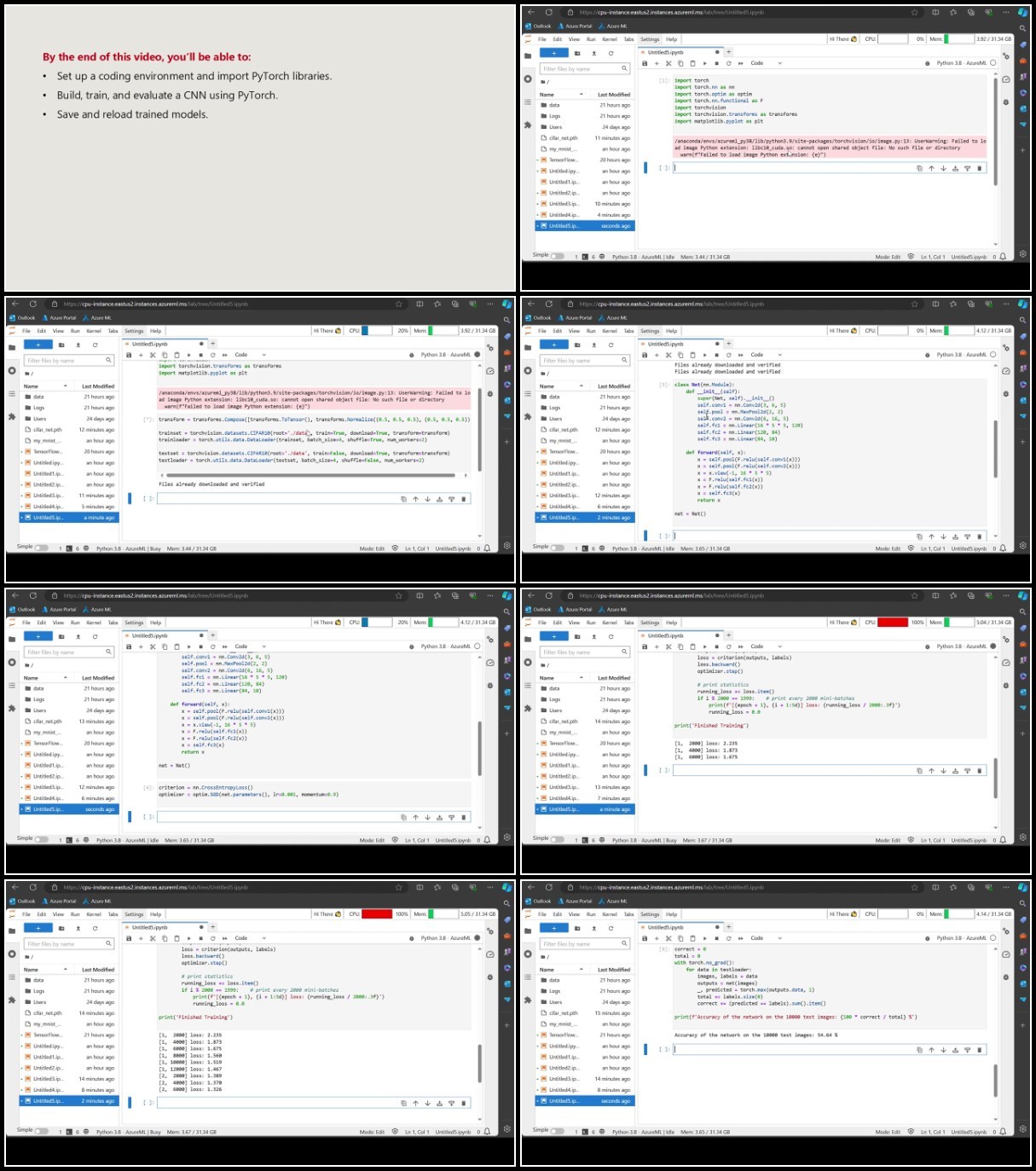The height and width of the screenshot is (1171, 1036).
Task: In the import-torch frame, click the notification bell icon
Action: click(1003, 256)
